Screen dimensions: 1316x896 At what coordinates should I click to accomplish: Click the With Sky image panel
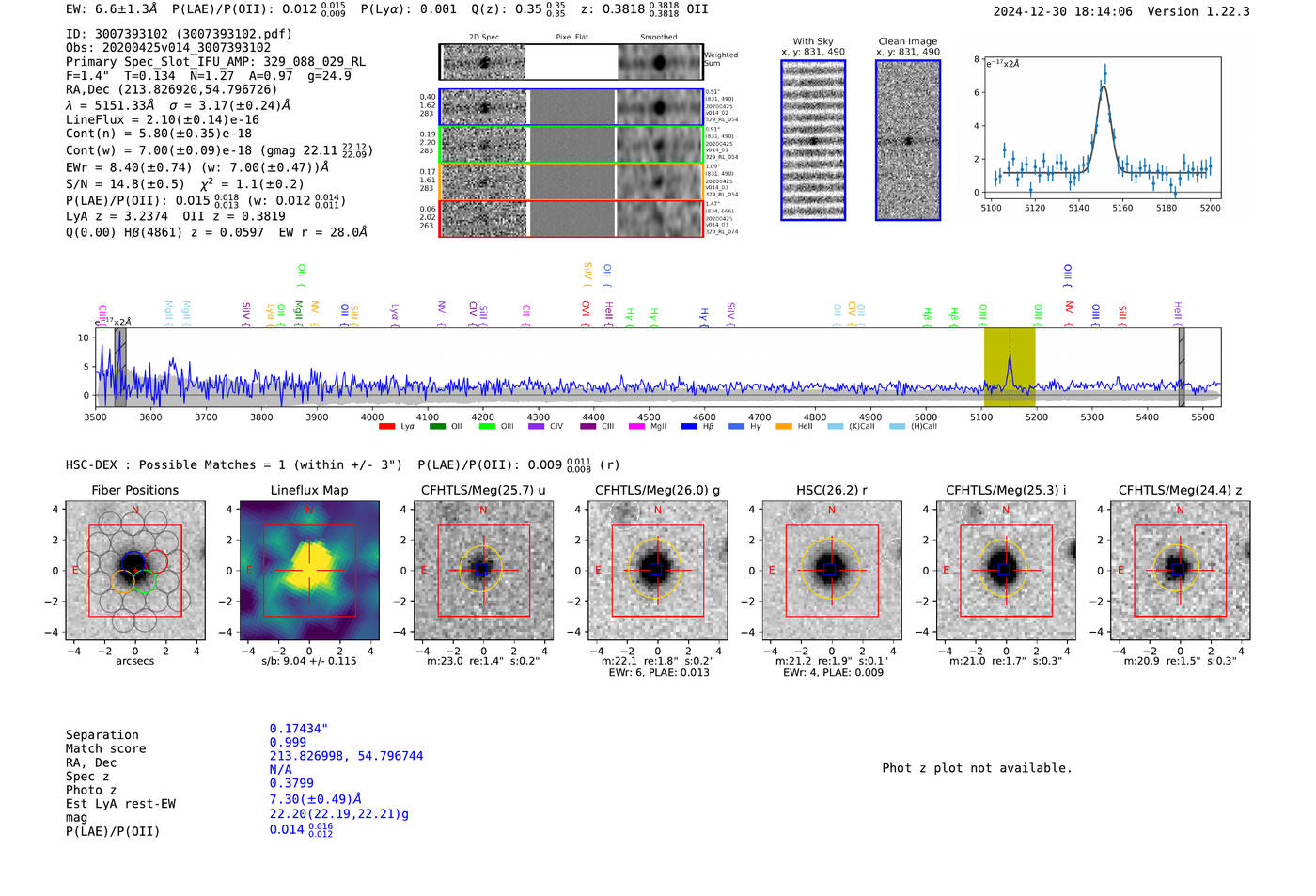[x=813, y=140]
